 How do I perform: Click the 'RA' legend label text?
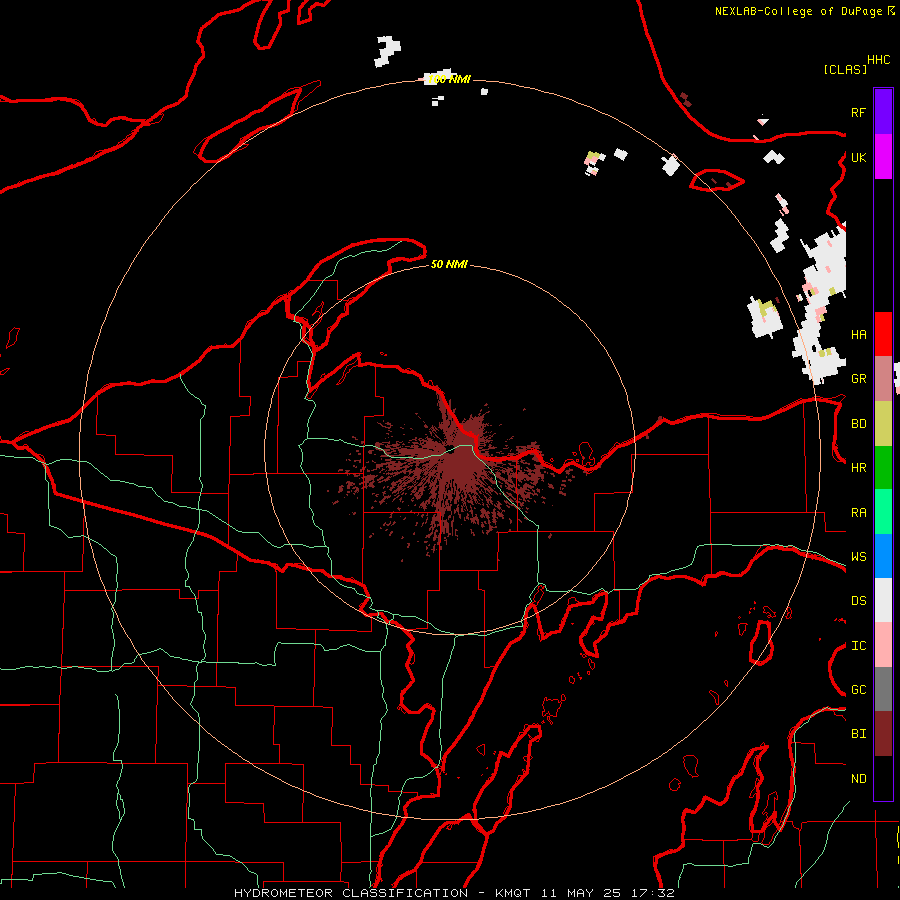coord(858,512)
